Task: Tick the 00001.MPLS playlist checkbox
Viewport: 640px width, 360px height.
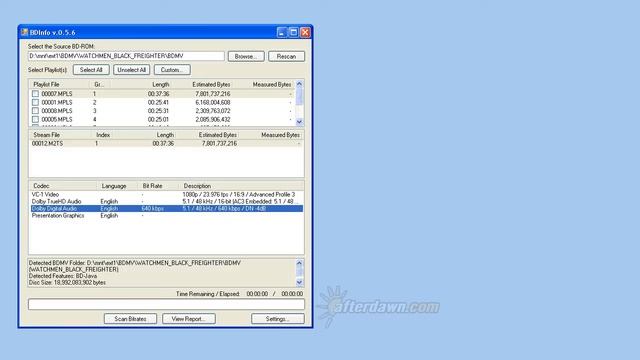Action: click(35, 102)
